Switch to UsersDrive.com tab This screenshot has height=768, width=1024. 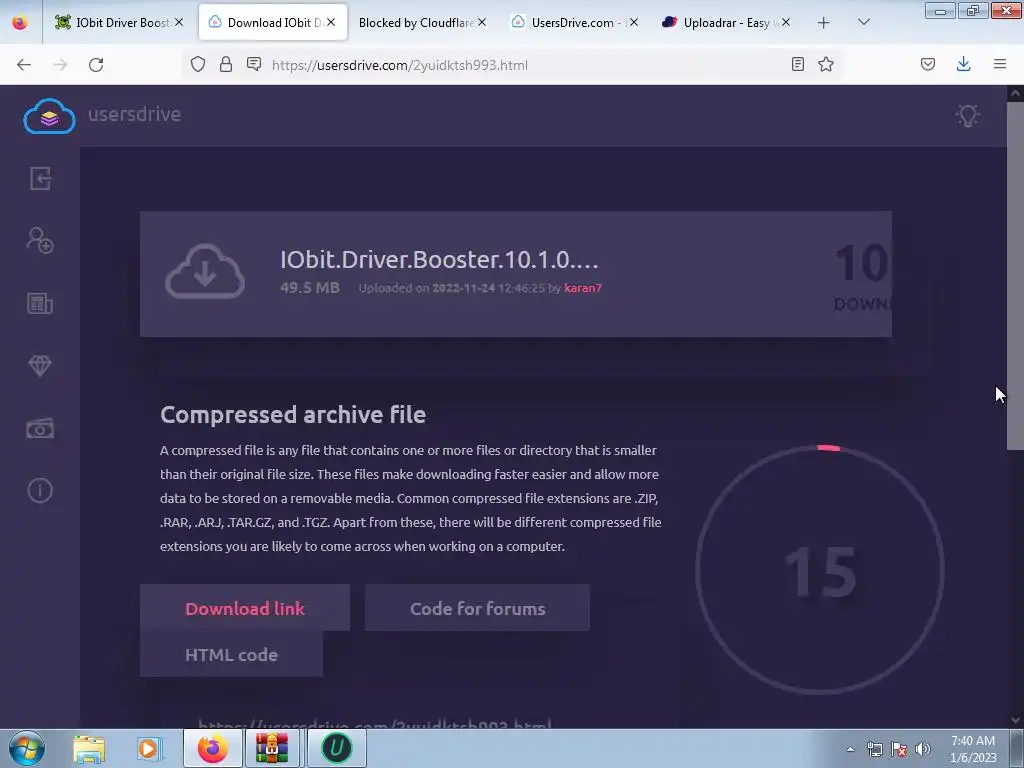point(575,22)
